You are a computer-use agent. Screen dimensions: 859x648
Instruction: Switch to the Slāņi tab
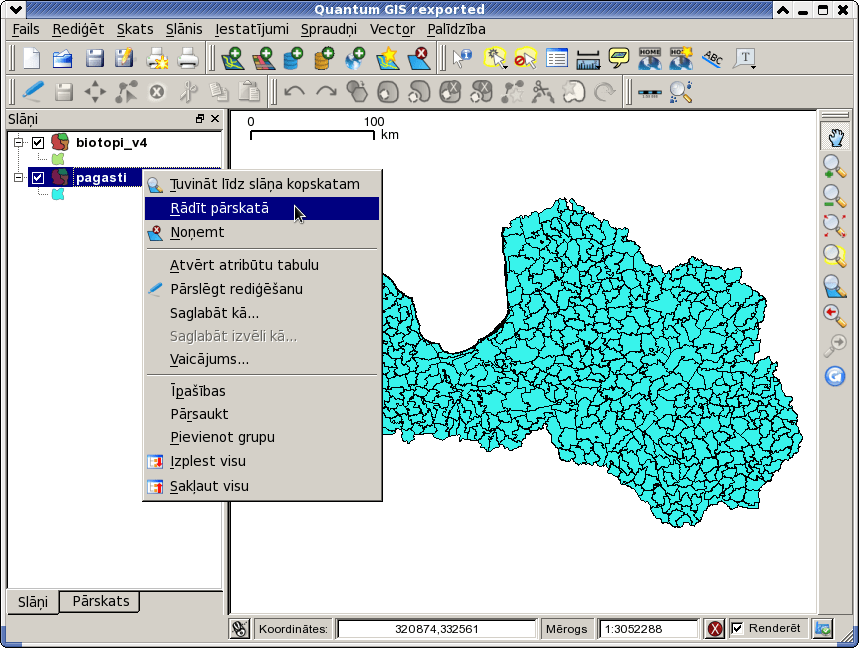tap(33, 602)
